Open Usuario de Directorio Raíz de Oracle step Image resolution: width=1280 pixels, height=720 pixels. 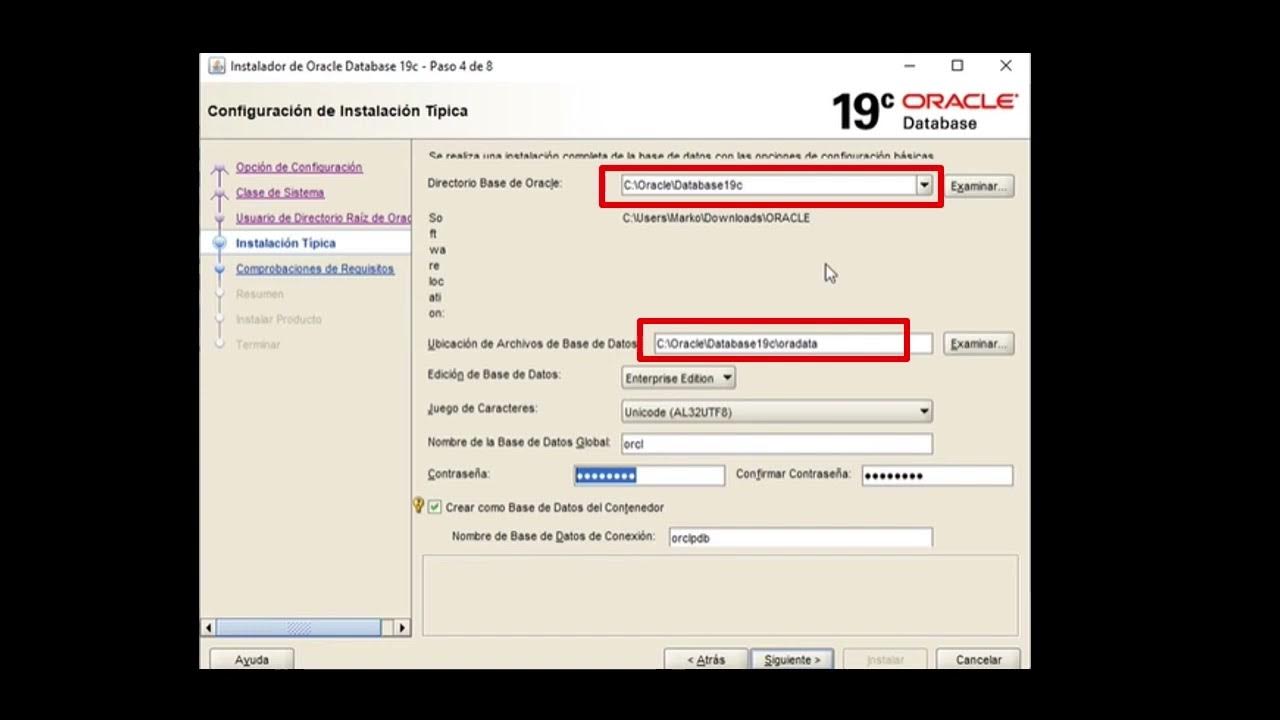[x=323, y=217]
